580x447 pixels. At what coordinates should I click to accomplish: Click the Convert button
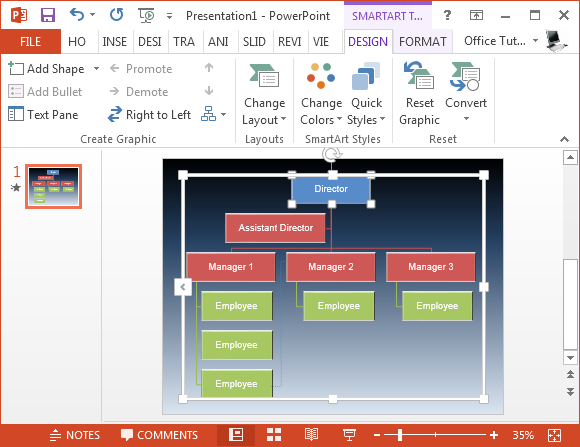pyautogui.click(x=466, y=93)
